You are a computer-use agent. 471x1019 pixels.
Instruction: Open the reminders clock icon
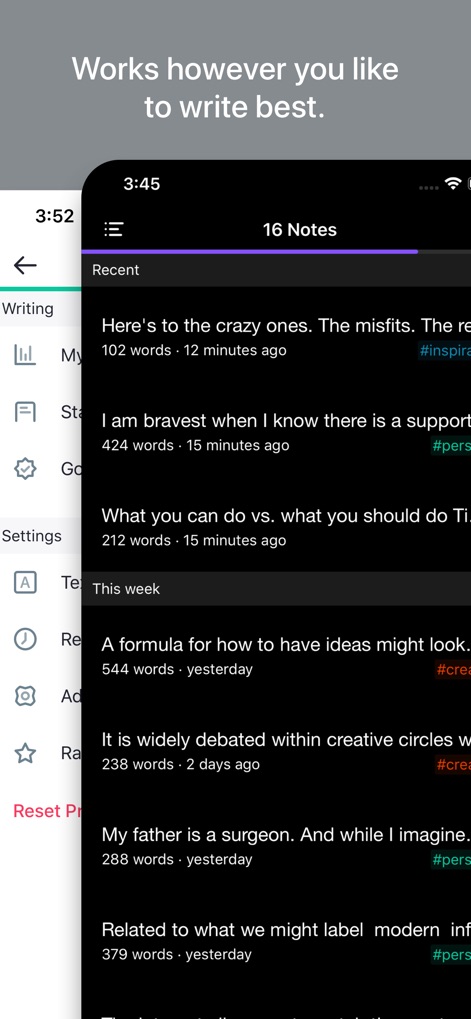25,639
